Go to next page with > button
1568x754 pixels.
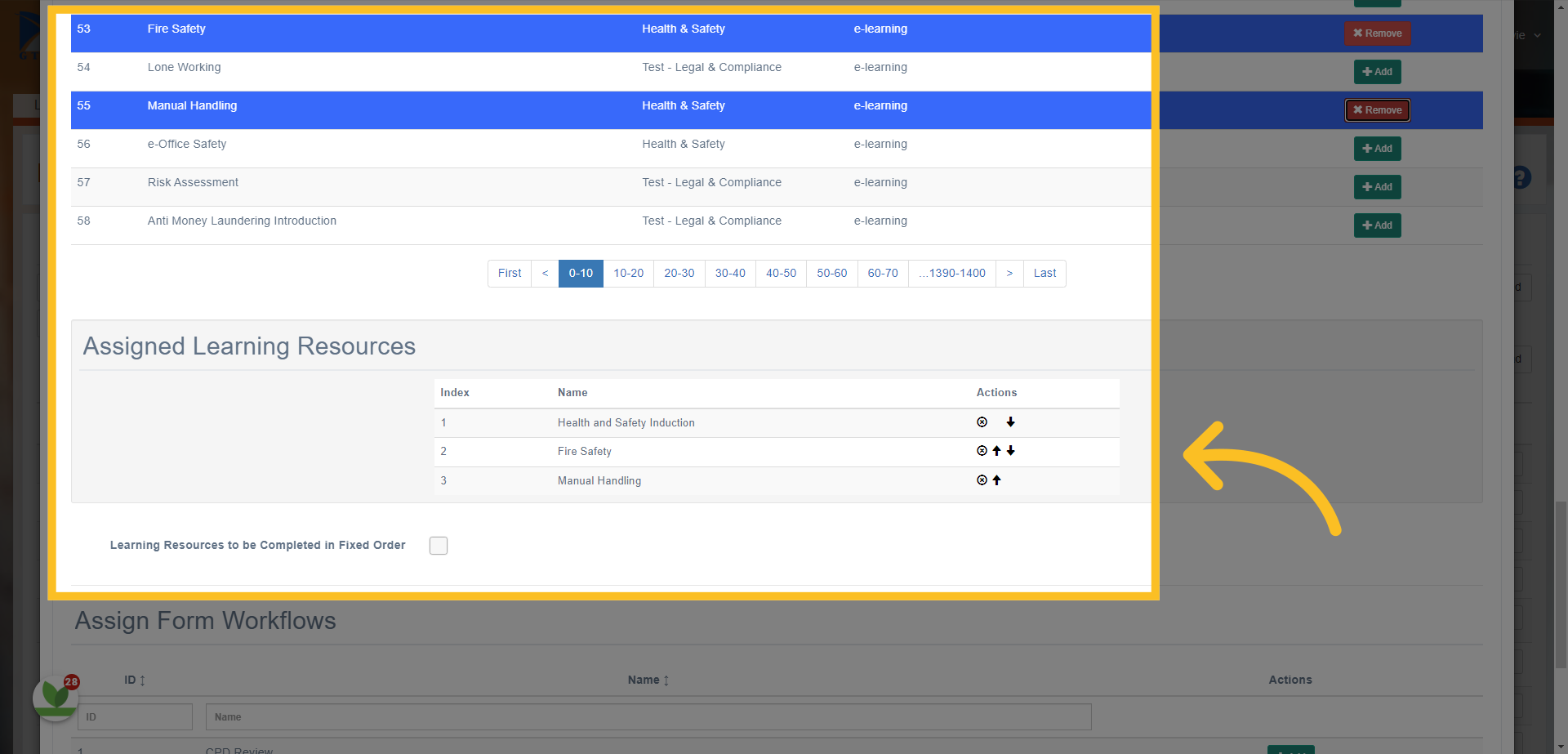point(1009,274)
